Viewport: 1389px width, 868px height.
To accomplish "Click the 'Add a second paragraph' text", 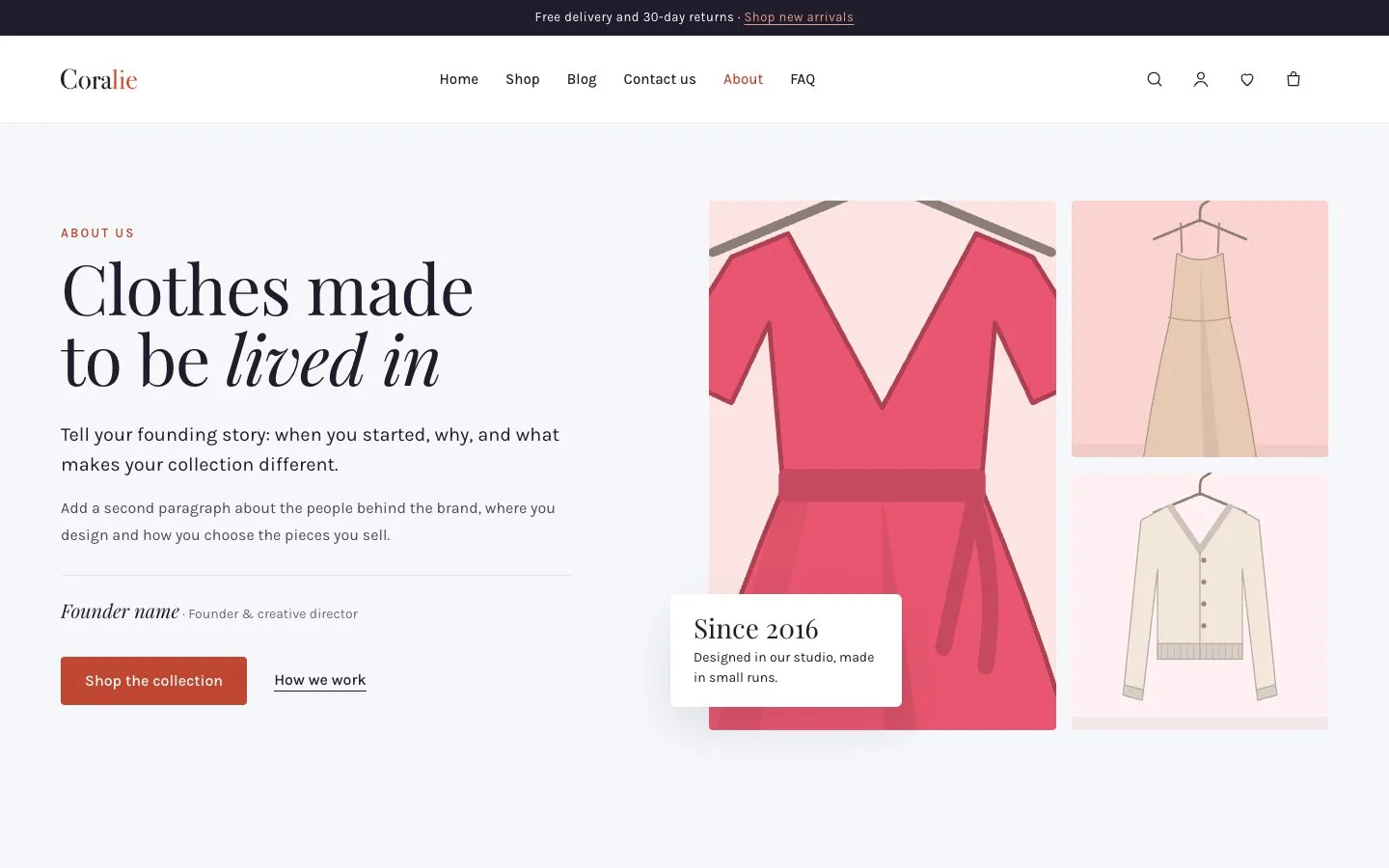I will coord(309,522).
